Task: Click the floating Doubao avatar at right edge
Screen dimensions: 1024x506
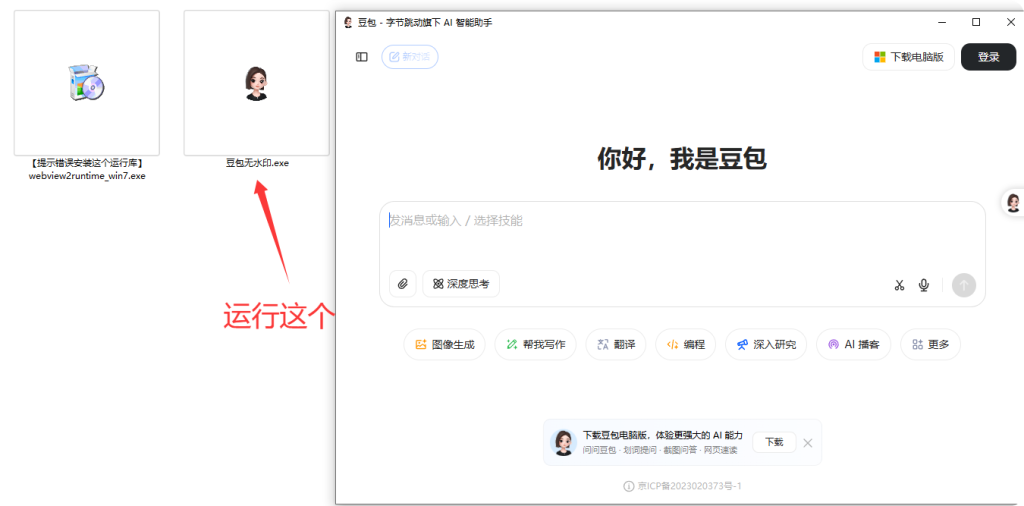Action: click(1013, 202)
